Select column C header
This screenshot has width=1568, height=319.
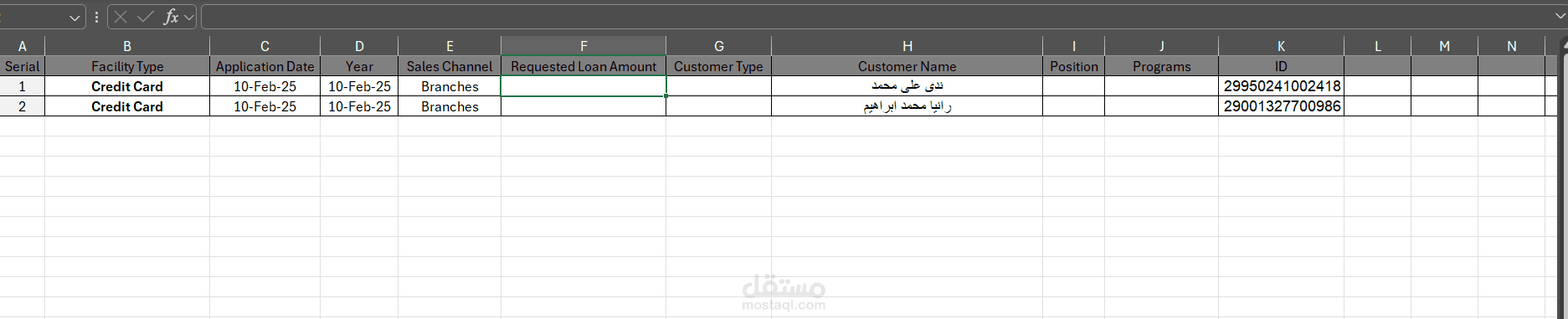pyautogui.click(x=265, y=46)
